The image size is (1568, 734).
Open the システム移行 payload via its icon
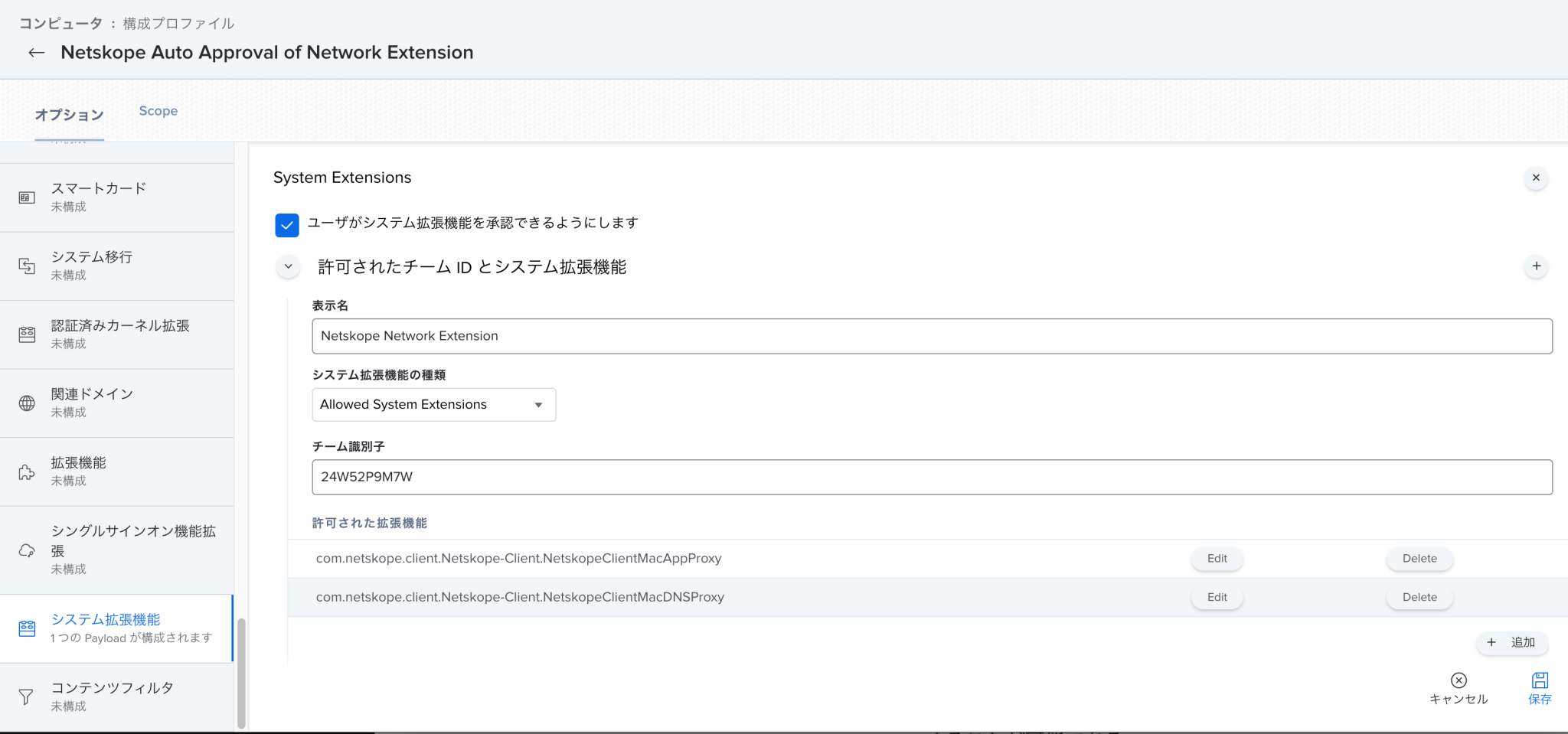coord(27,266)
